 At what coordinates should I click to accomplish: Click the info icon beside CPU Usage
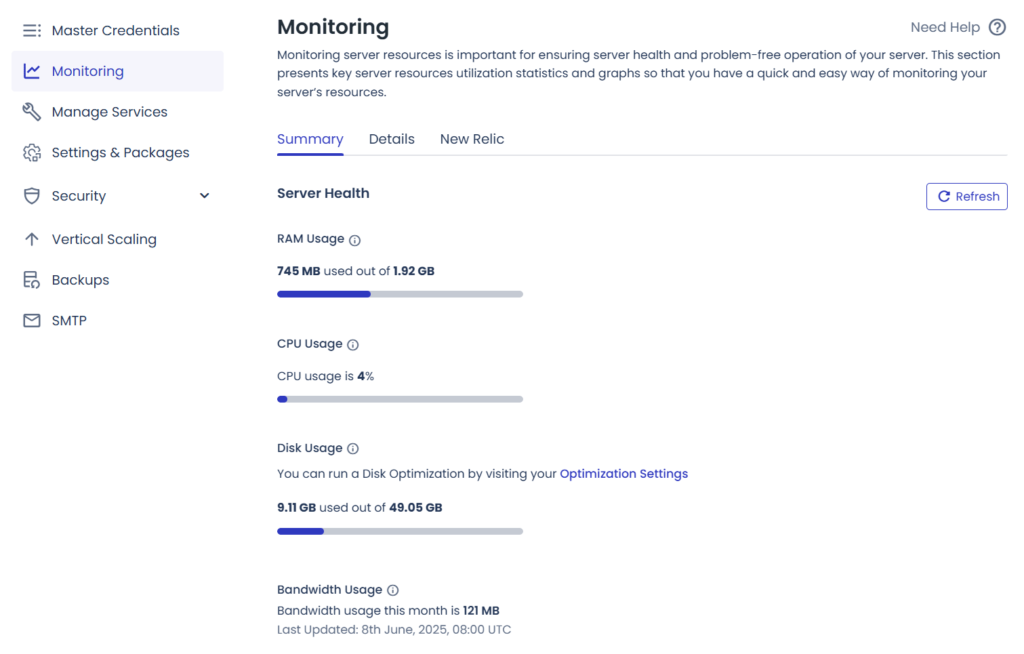[353, 345]
